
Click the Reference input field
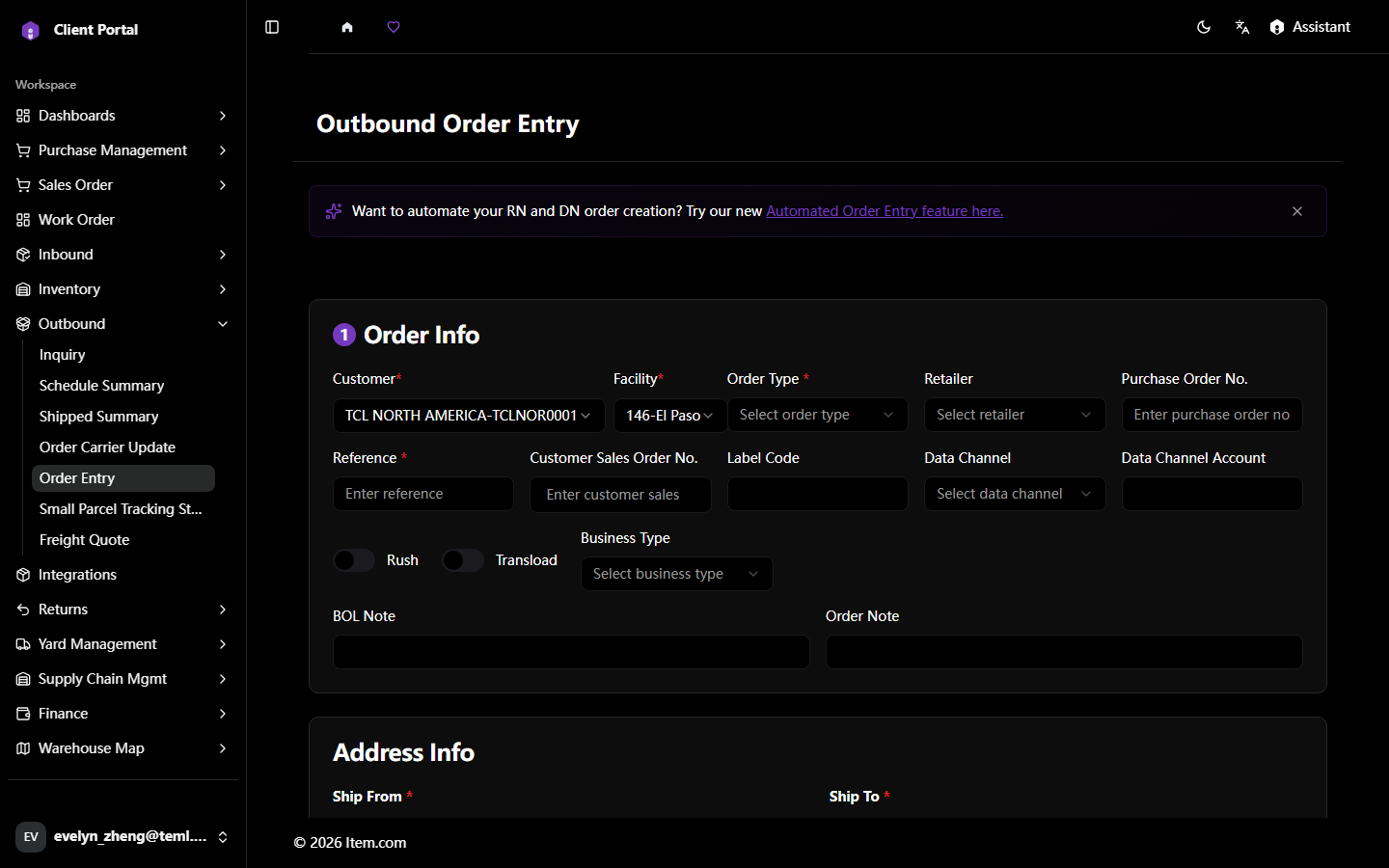[x=423, y=494]
